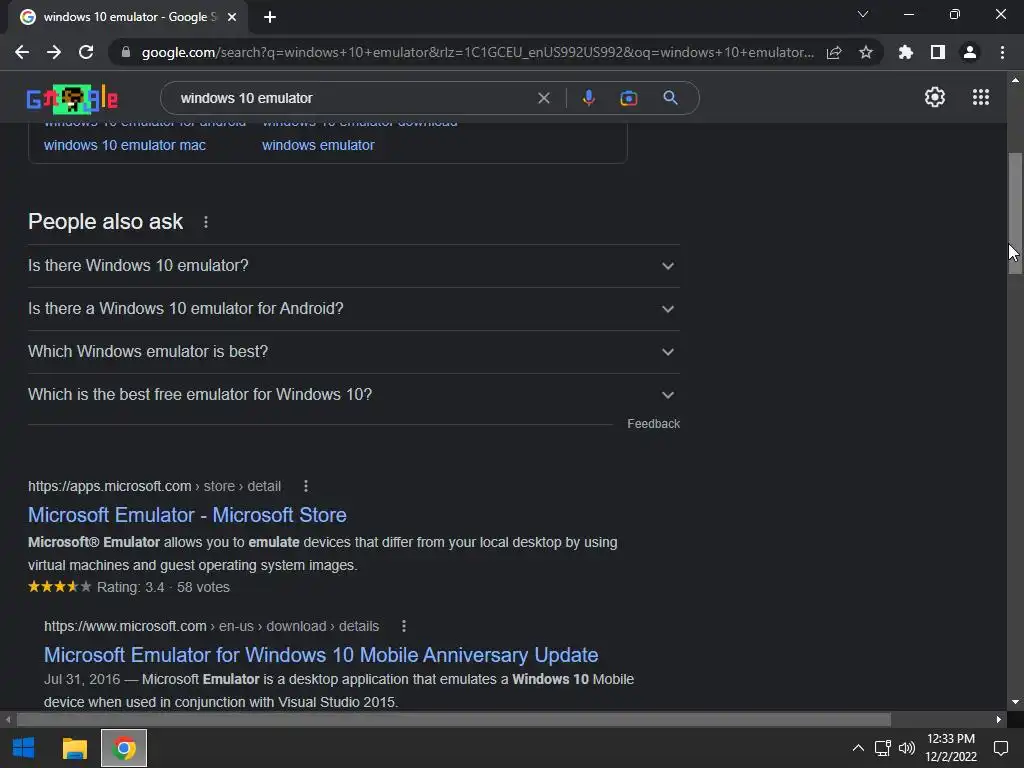Image resolution: width=1024 pixels, height=768 pixels.
Task: Click scroll right arrow on horizontal scrollbar
Action: pyautogui.click(x=999, y=720)
